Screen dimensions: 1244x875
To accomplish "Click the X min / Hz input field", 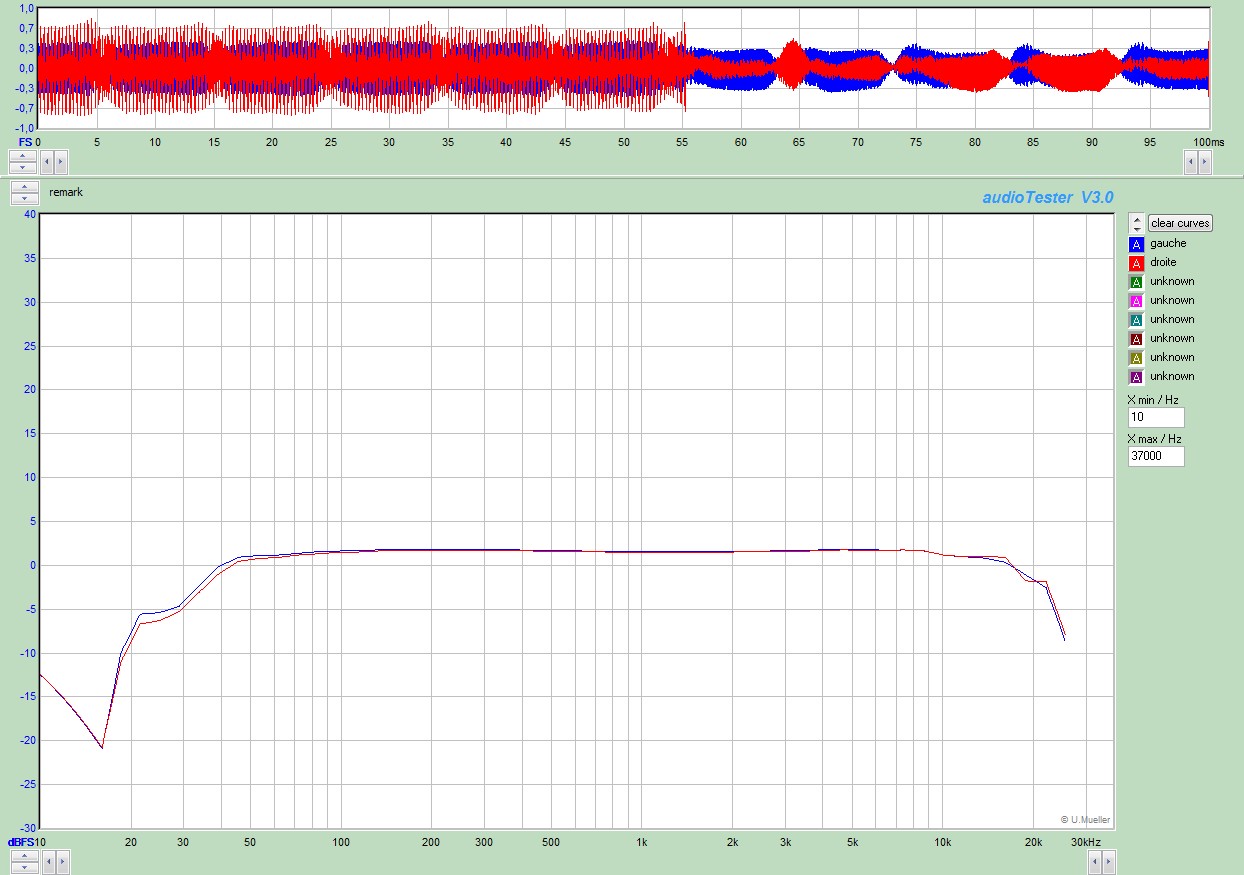I will [1155, 417].
